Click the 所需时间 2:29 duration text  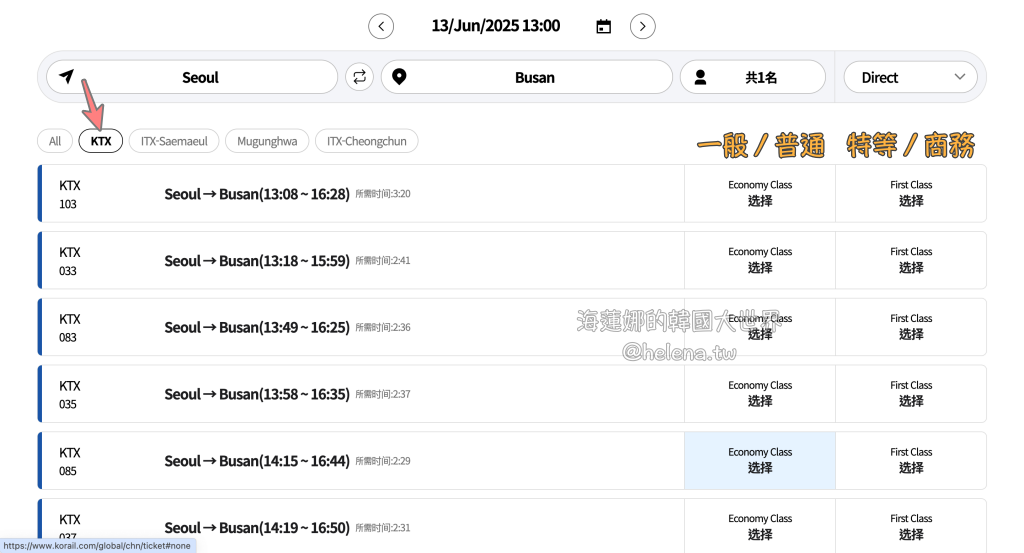(x=383, y=461)
